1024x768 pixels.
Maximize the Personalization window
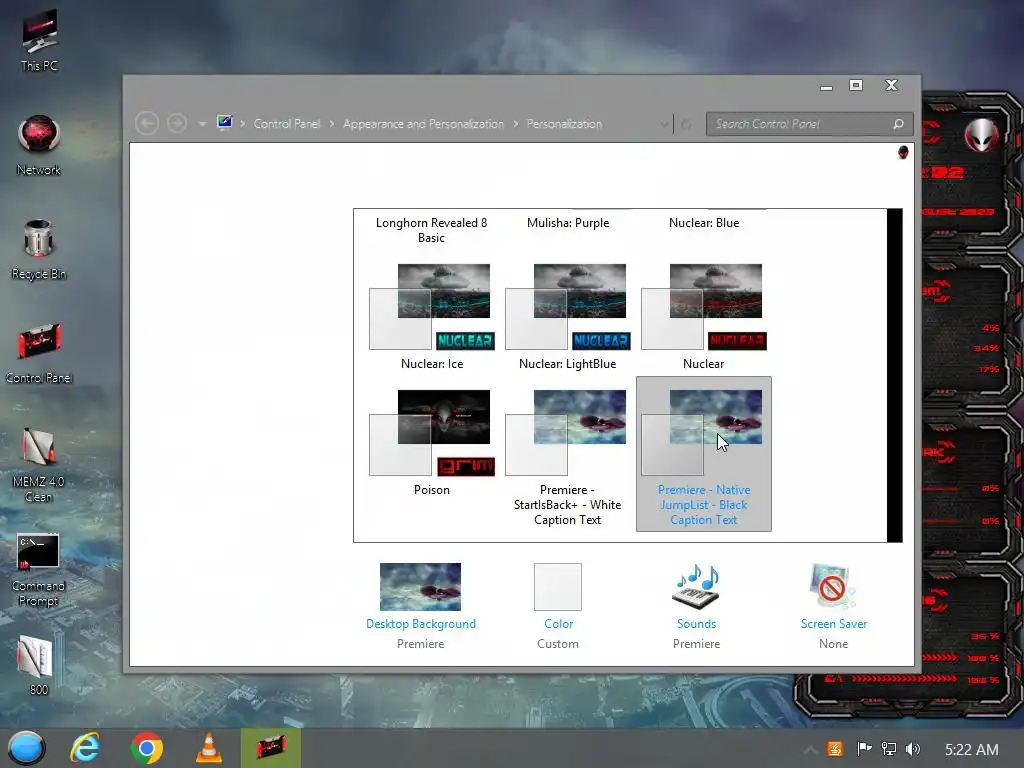click(856, 85)
